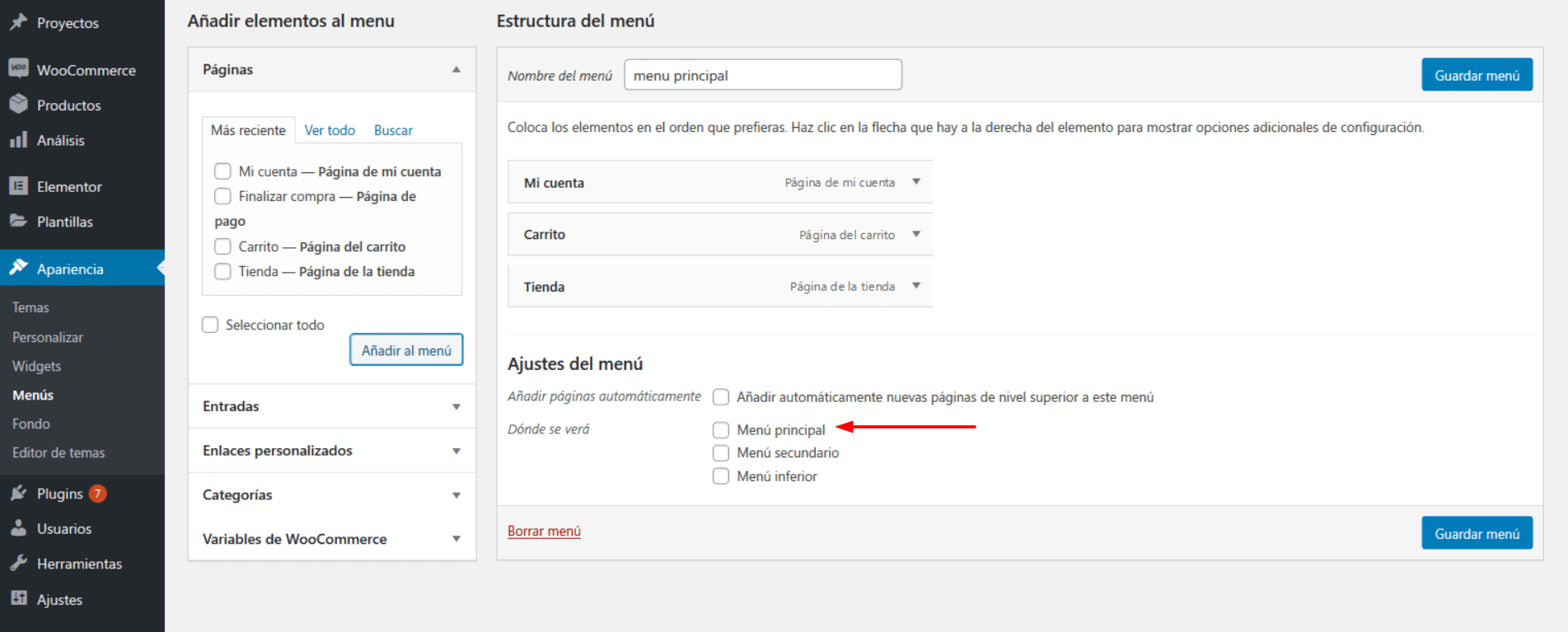The image size is (1568, 632).
Task: Click the Análisis bar chart icon
Action: [18, 139]
